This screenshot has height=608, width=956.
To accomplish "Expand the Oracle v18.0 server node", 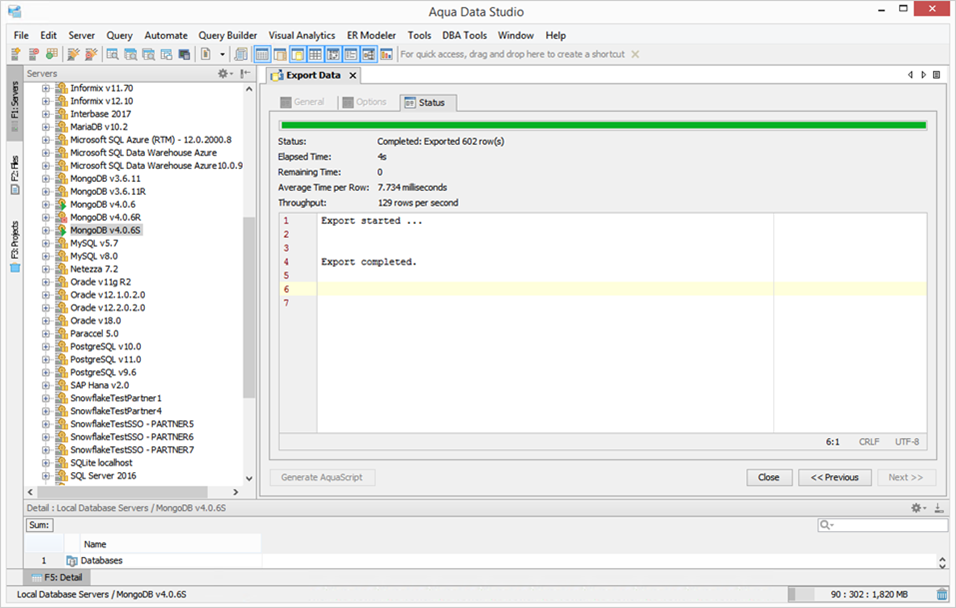I will [x=46, y=321].
